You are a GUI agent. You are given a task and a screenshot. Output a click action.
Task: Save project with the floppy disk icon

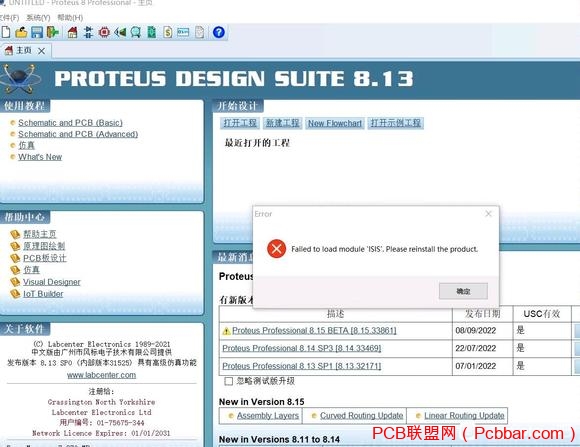tap(37, 32)
